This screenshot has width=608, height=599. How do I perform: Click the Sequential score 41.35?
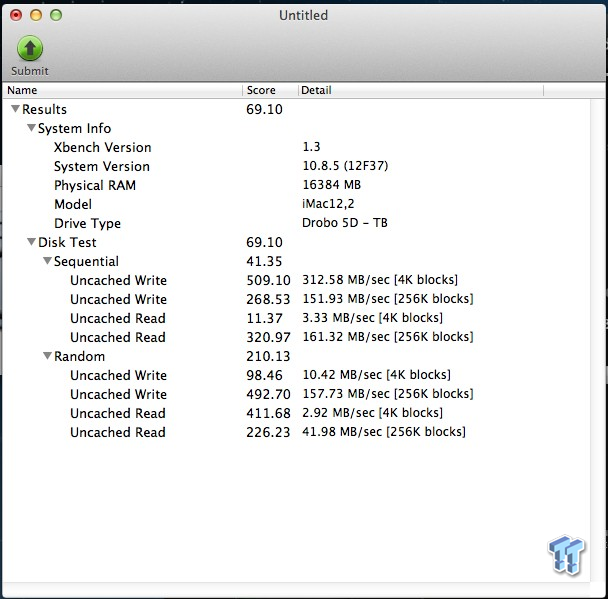click(264, 261)
